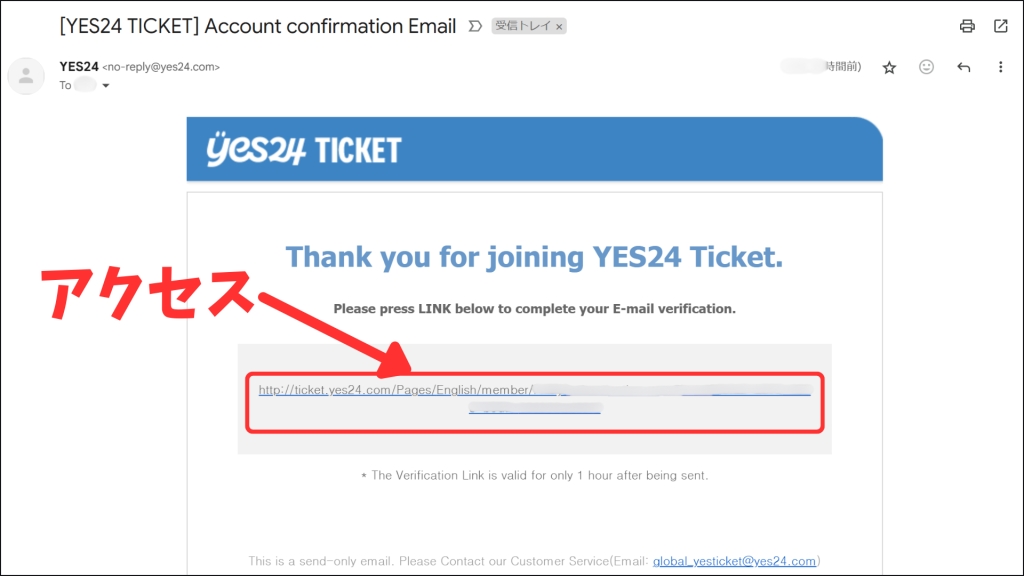The width and height of the screenshot is (1024, 576).
Task: Open the ticket.yes24.com verification link
Action: [395, 390]
